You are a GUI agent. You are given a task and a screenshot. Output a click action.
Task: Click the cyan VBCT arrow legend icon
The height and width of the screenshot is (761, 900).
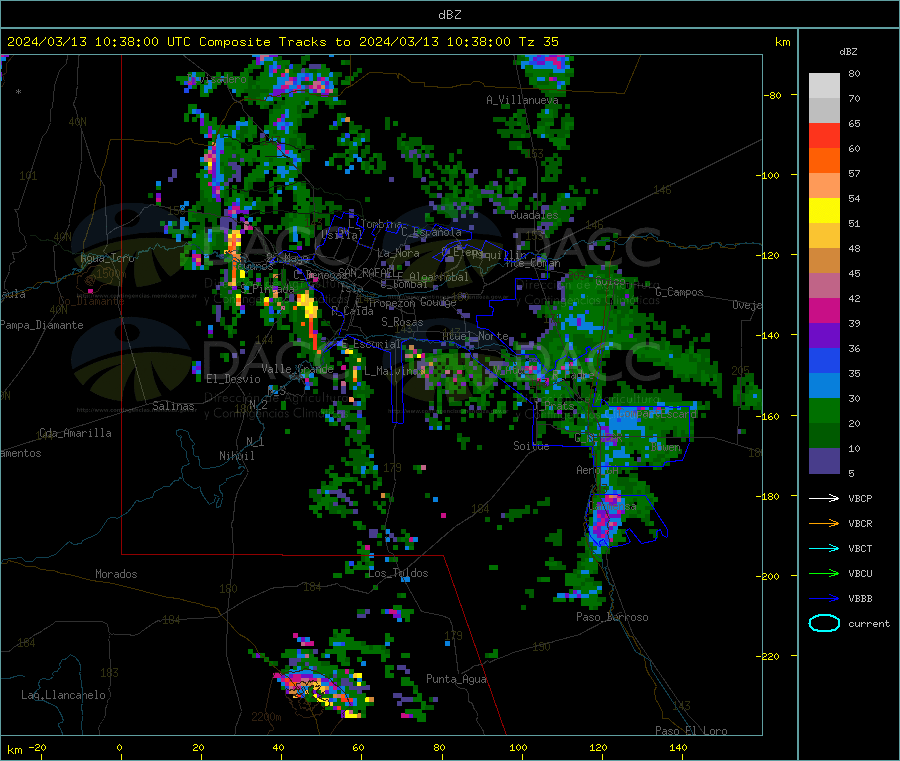click(824, 549)
